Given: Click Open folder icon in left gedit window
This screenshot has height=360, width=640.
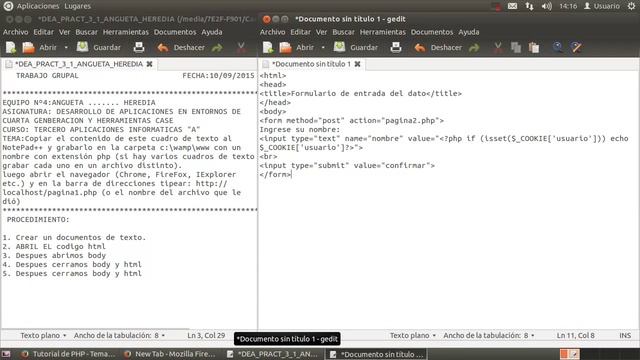Looking at the screenshot, I should pos(29,48).
